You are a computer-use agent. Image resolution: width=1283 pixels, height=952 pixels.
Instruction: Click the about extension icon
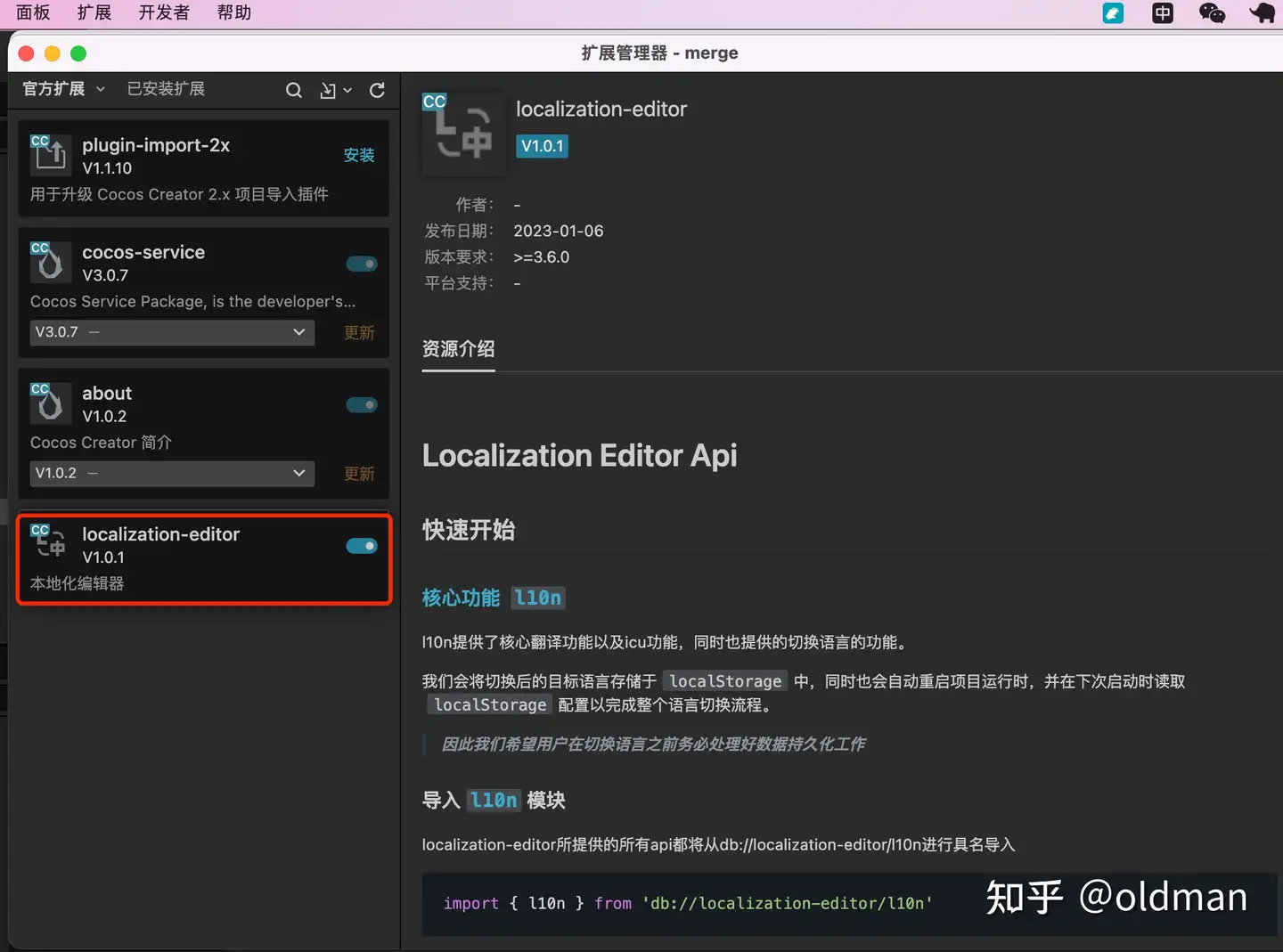pos(50,402)
